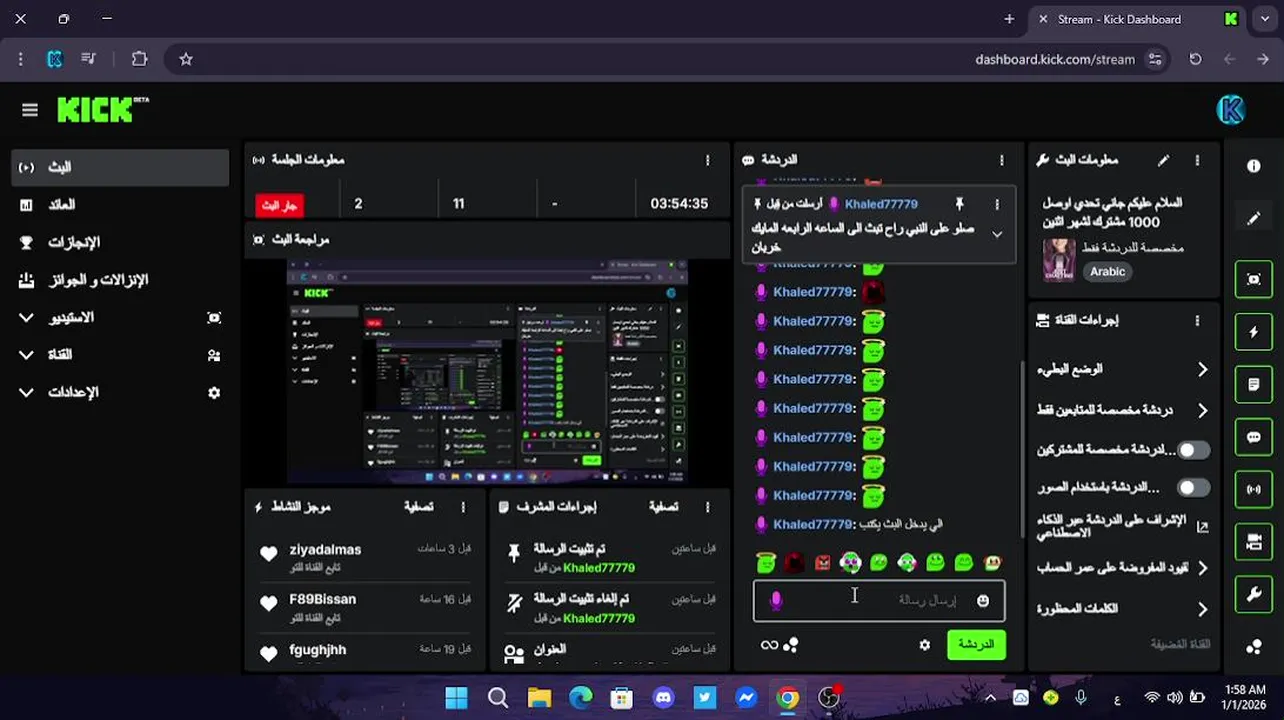Screen dimensions: 1284x720
Task: Open Discord from the taskbar
Action: click(x=663, y=698)
